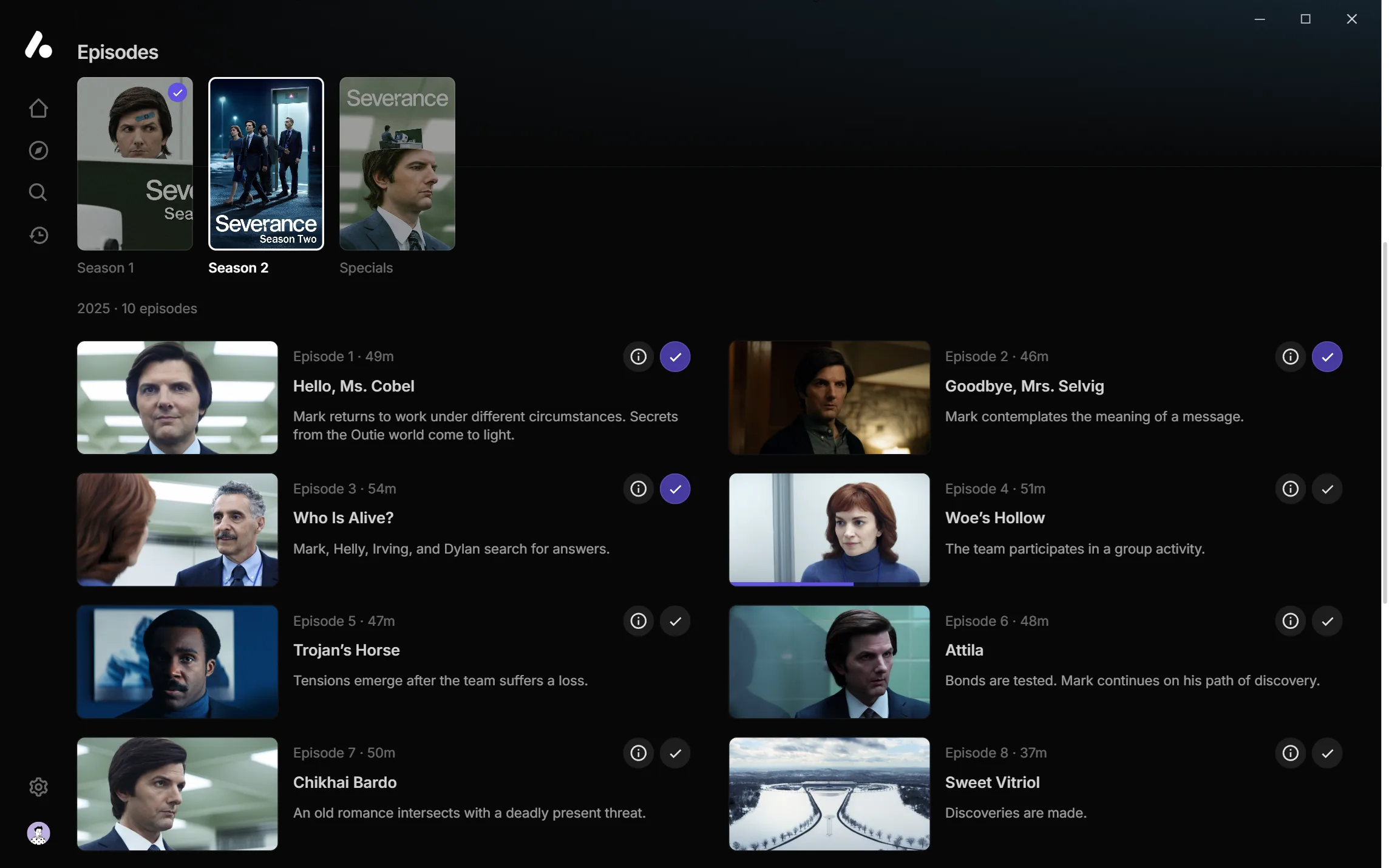Show info for Episode 4 Woe's Hollow
The image size is (1389, 868).
click(1290, 489)
